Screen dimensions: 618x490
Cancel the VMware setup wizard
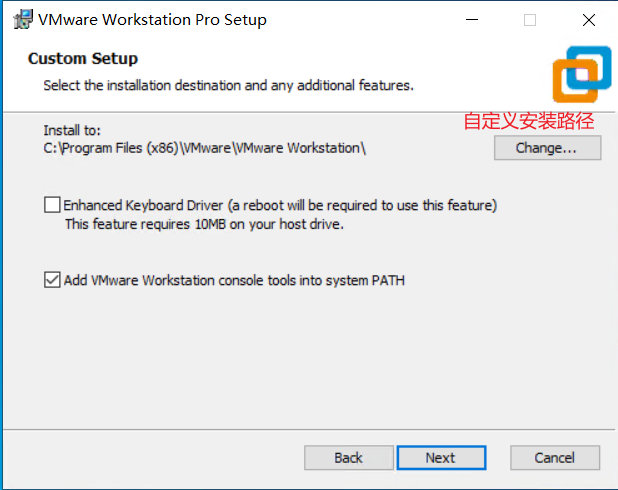click(554, 458)
